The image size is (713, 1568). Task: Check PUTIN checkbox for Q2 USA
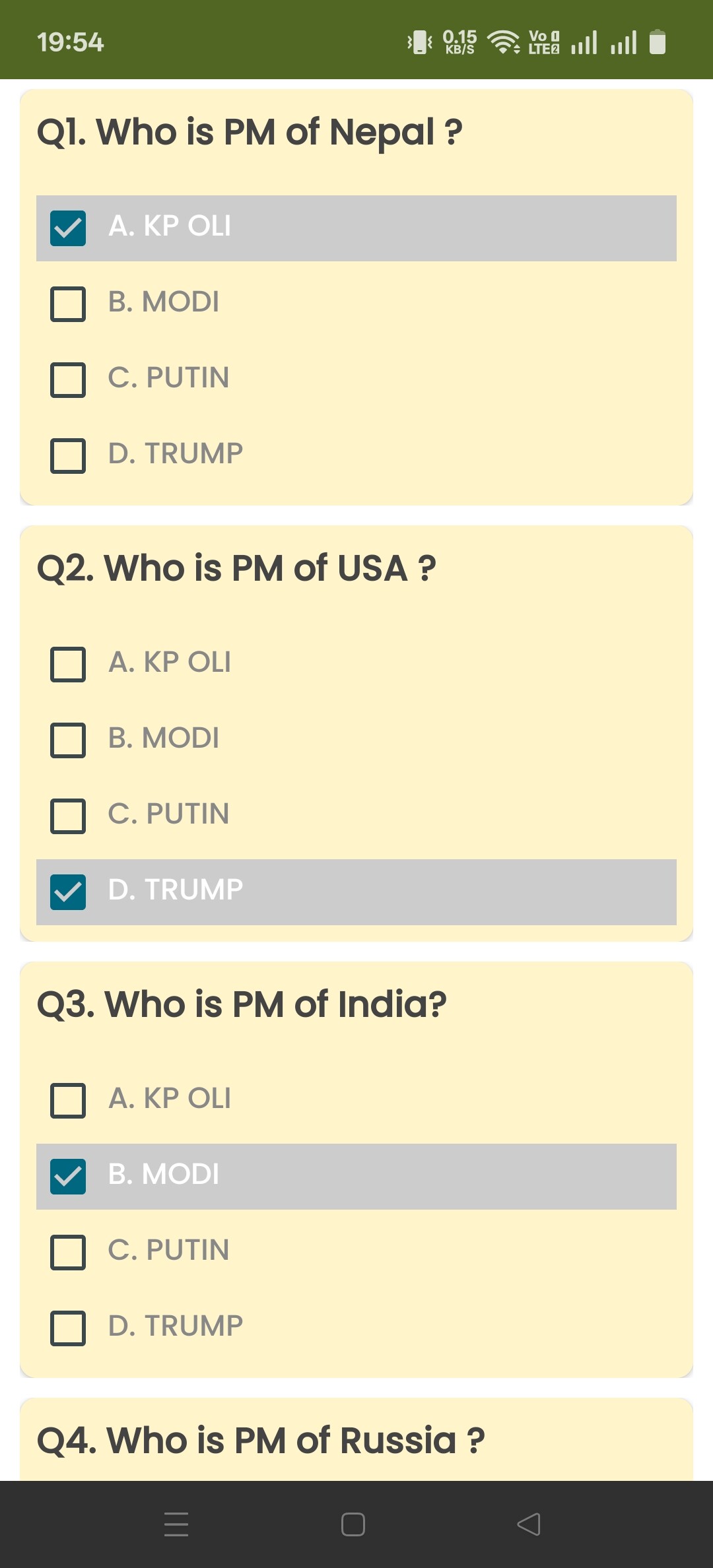(68, 816)
